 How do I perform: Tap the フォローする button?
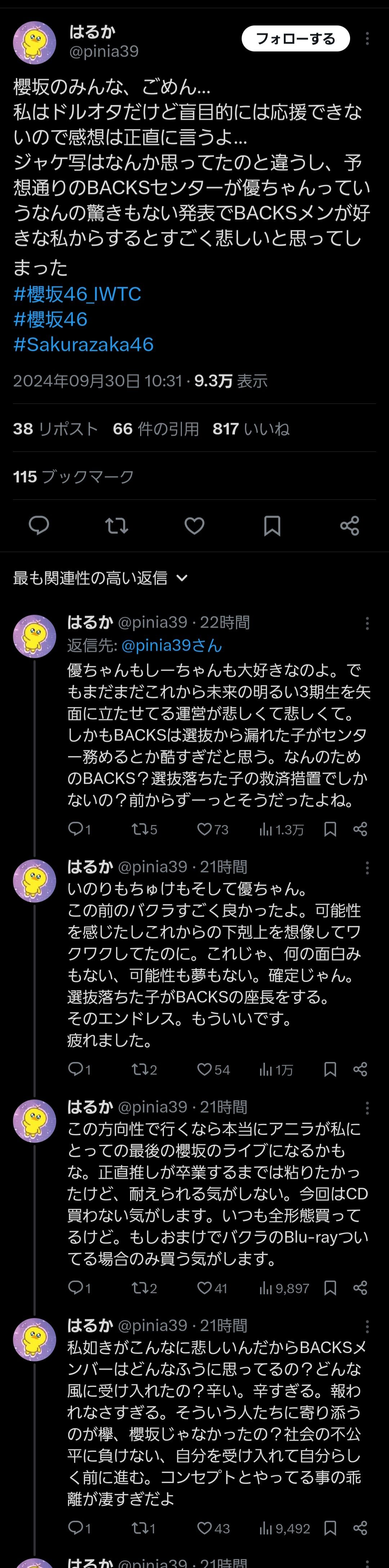pyautogui.click(x=295, y=39)
